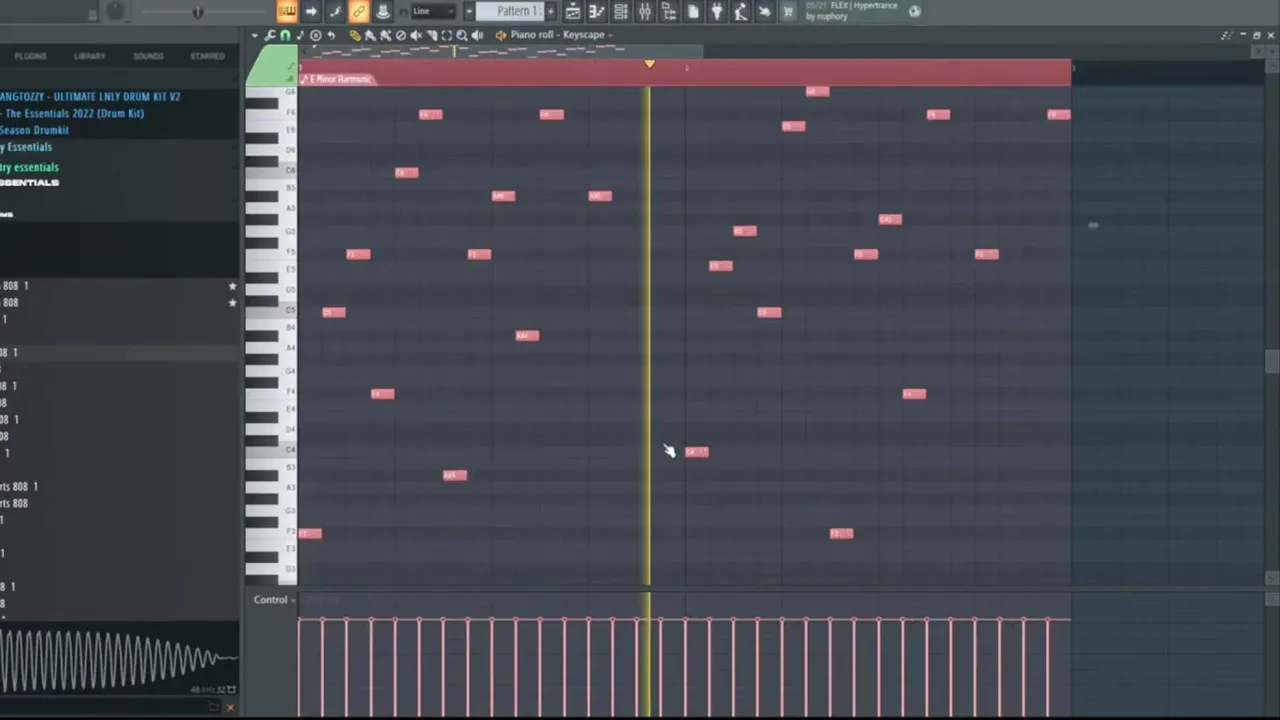Click the orange playhead marker on timeline
Screen dimensions: 1280x720
point(649,64)
